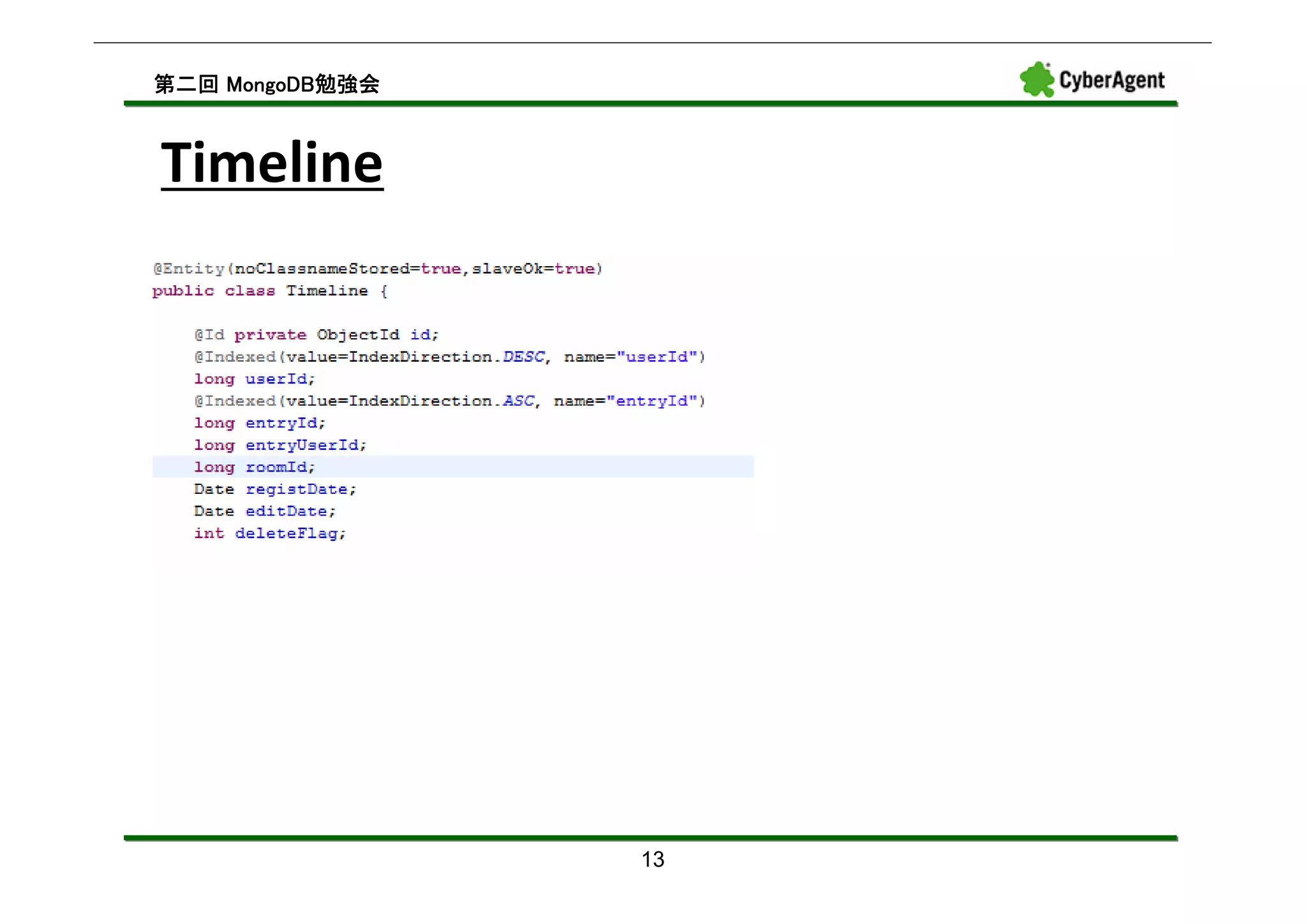
Task: Click the 'long entryUserId;' line
Action: 280,445
